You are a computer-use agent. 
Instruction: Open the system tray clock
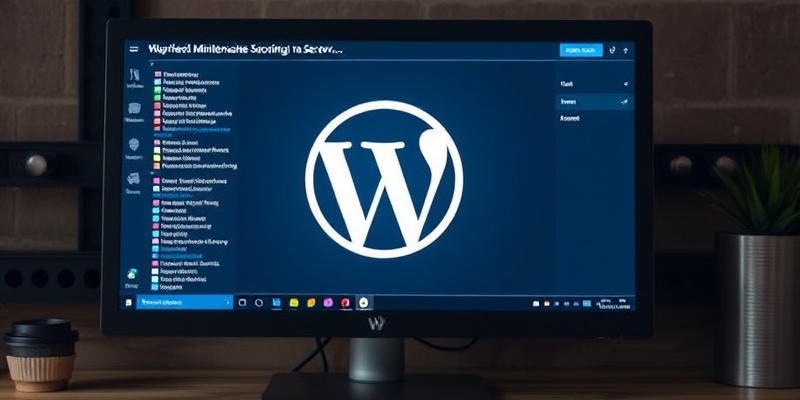tap(614, 304)
